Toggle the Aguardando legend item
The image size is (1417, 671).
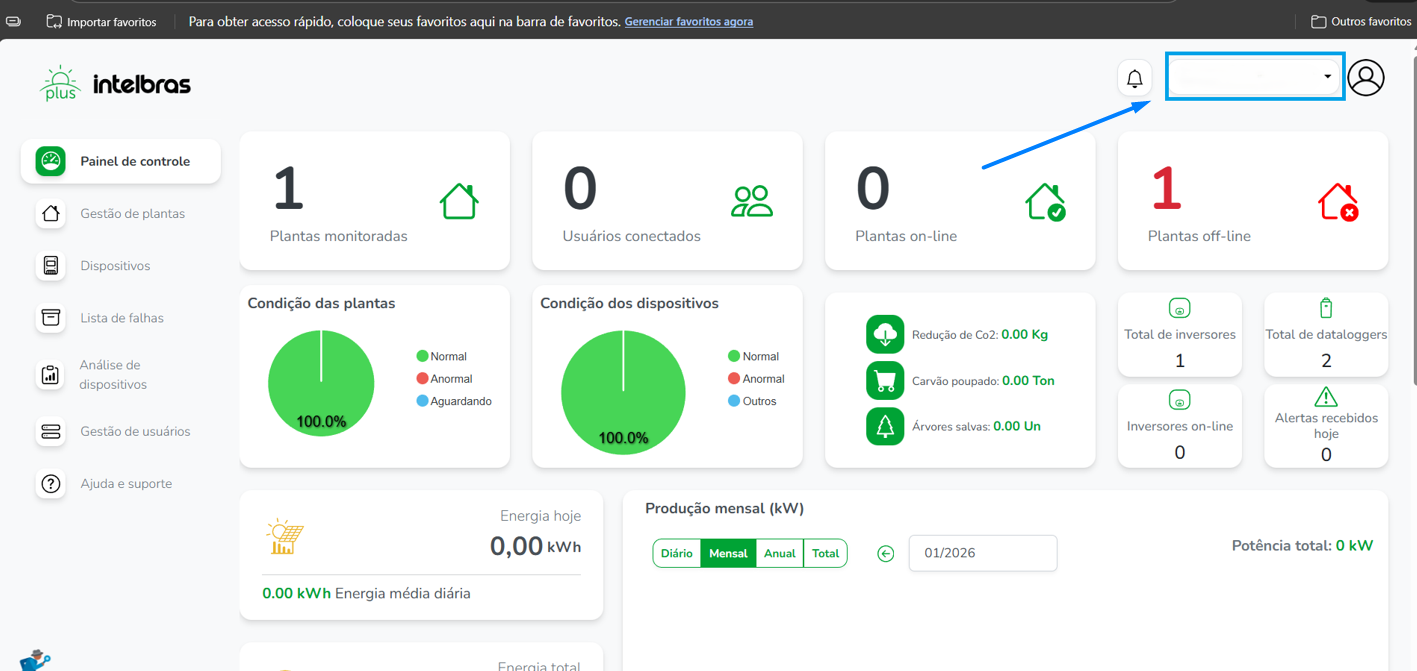tap(453, 401)
